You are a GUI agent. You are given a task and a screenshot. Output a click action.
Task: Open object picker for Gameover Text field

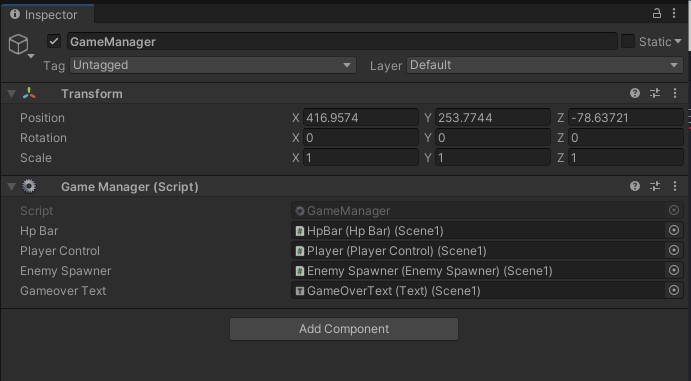[674, 290]
